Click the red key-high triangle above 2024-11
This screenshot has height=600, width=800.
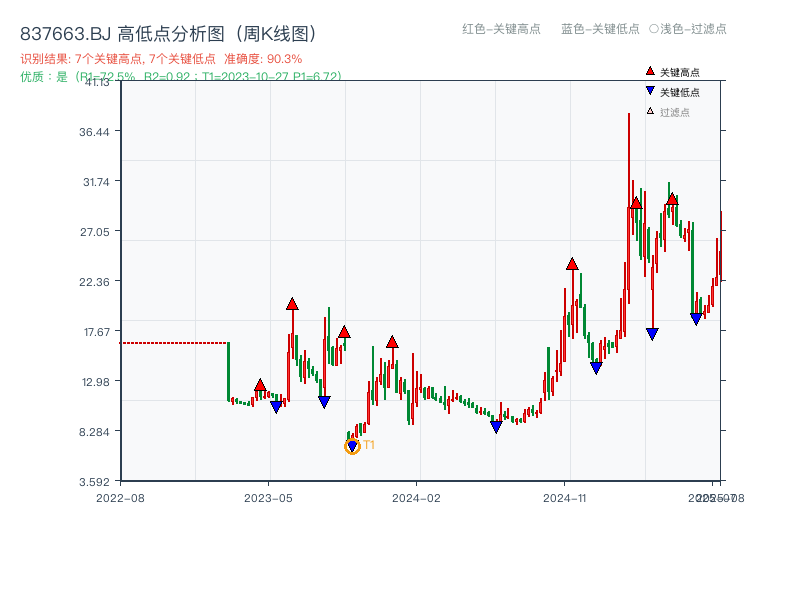(x=572, y=265)
